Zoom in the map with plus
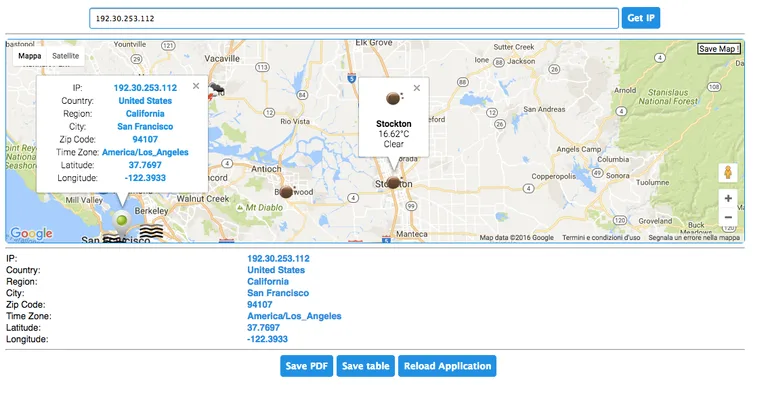The height and width of the screenshot is (398, 768). point(728,198)
